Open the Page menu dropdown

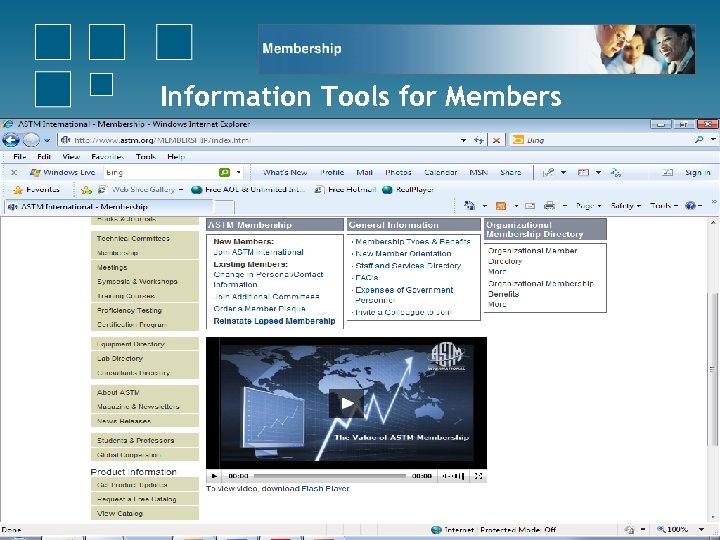(x=588, y=206)
